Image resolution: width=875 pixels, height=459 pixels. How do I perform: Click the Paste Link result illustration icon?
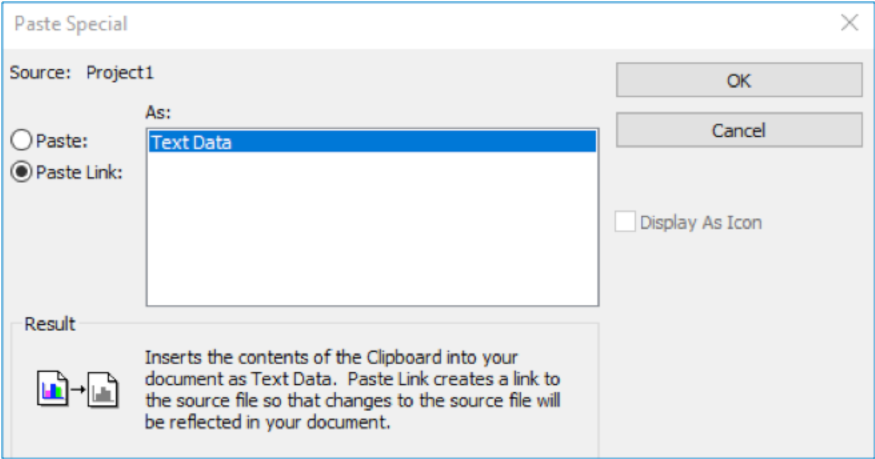(x=77, y=388)
